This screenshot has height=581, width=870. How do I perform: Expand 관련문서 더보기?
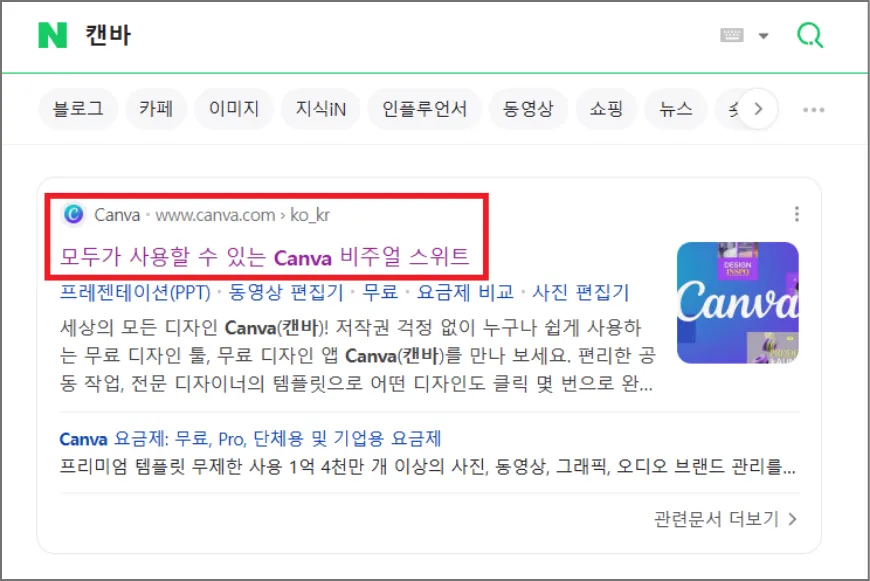tap(726, 519)
